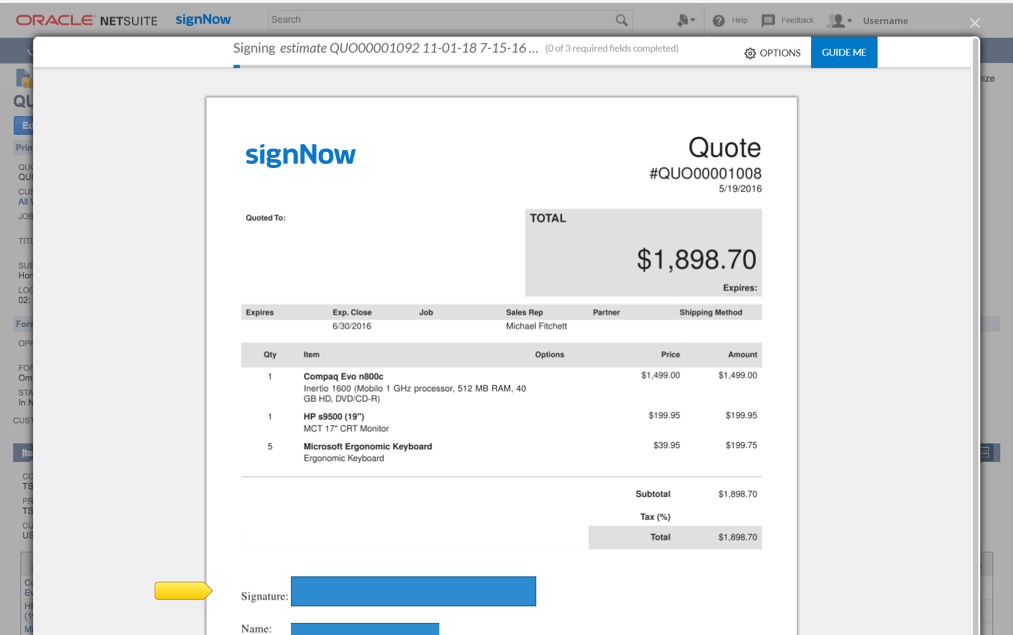The image size is (1013, 635).
Task: Click the blue Name field
Action: [x=365, y=628]
